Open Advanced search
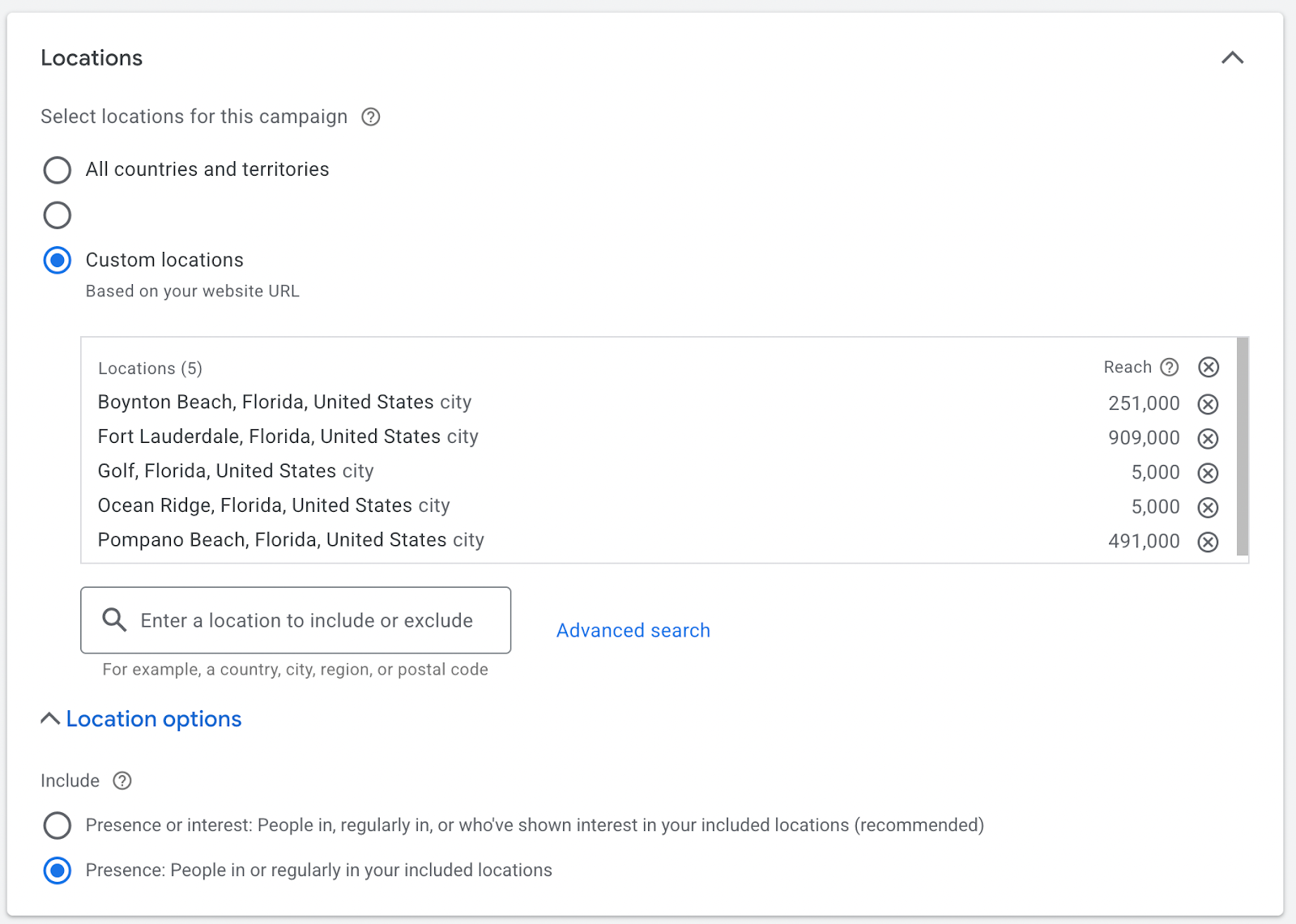The image size is (1296, 924). (633, 630)
